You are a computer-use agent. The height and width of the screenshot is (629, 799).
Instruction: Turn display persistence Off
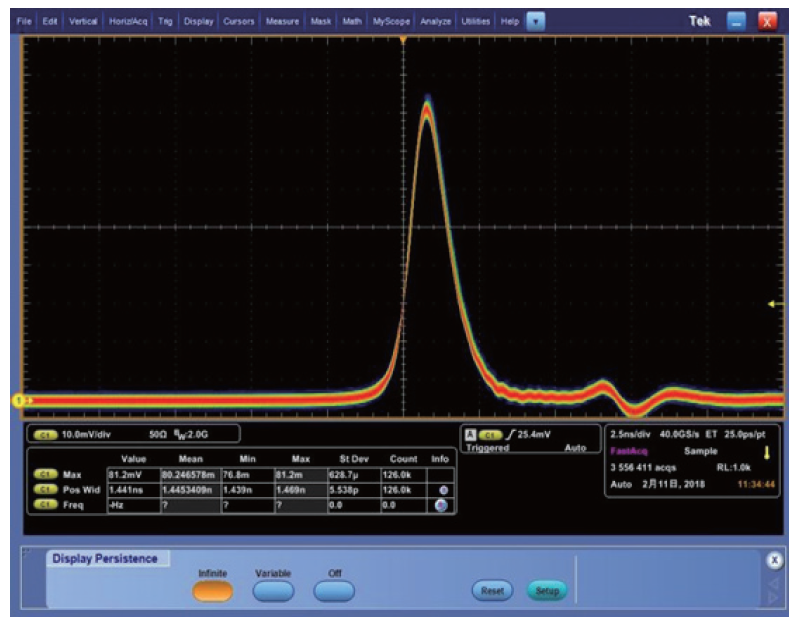coord(335,591)
